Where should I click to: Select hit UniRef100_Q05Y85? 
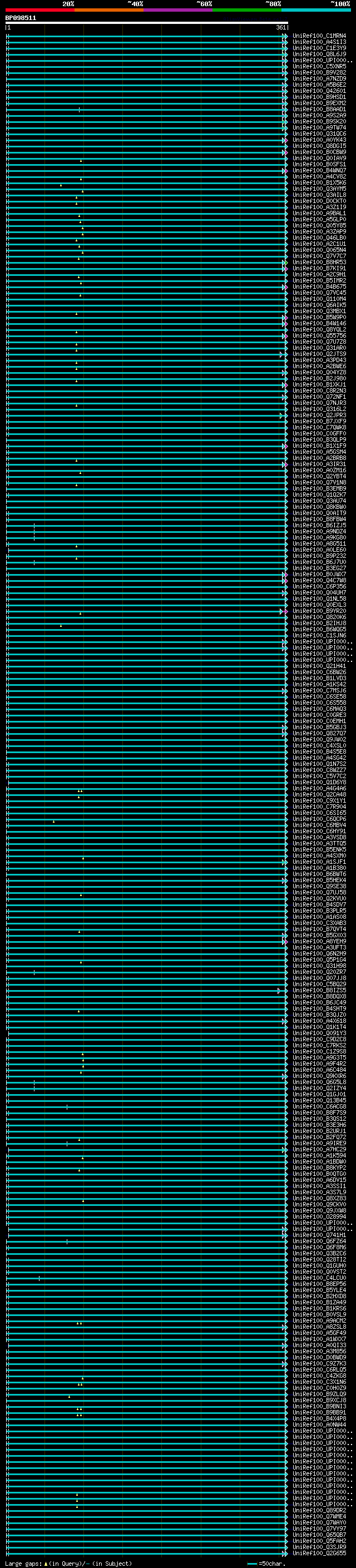tap(319, 226)
